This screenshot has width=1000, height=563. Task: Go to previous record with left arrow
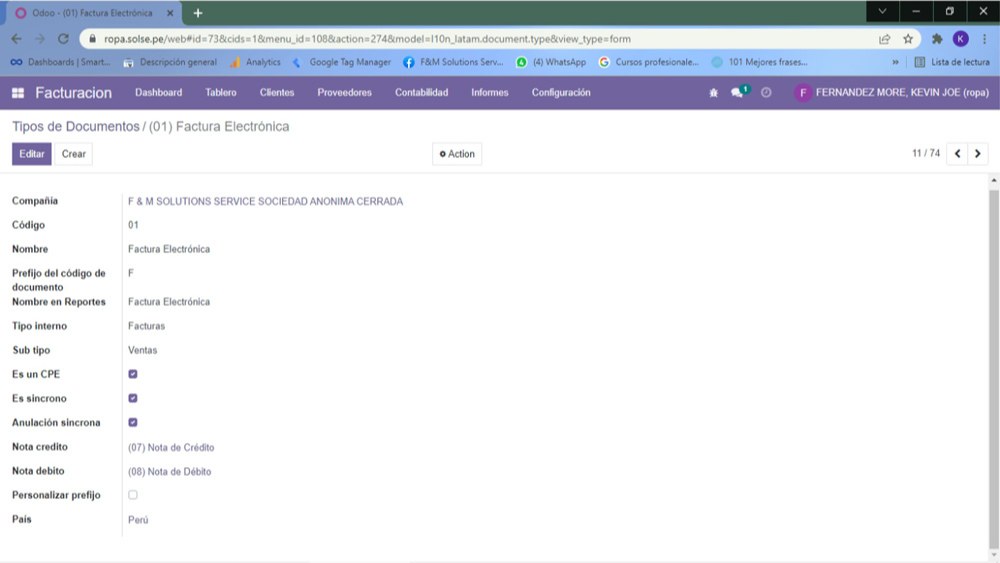[957, 154]
